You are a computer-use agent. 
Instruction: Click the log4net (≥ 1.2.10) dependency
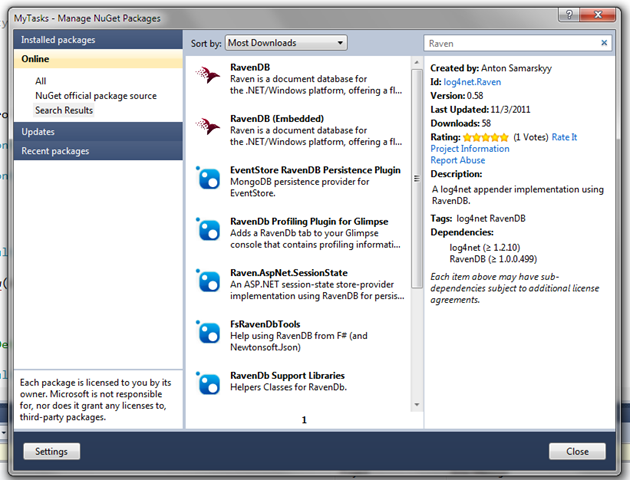point(485,247)
